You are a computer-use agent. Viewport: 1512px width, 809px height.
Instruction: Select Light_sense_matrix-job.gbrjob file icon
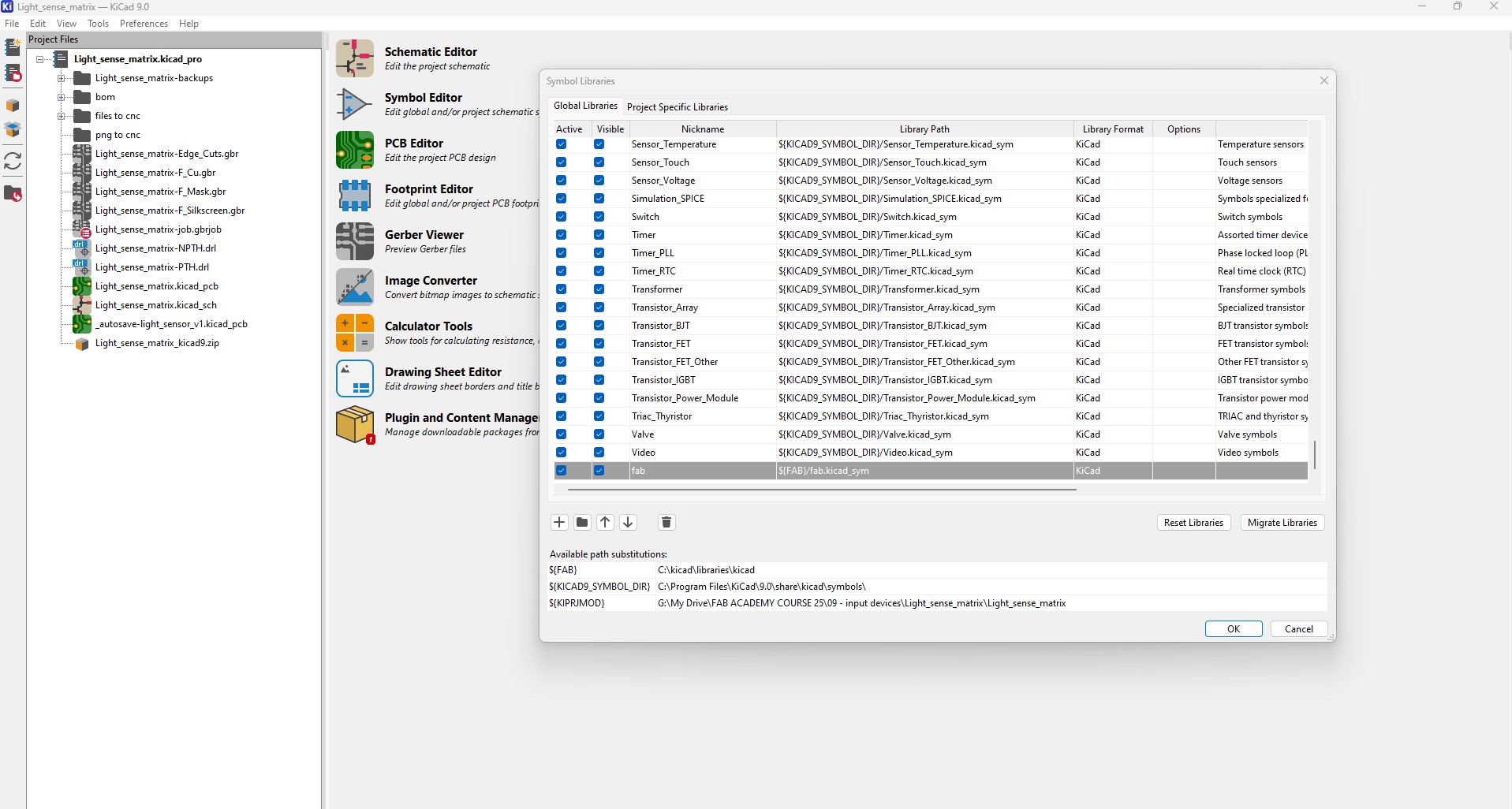tap(82, 229)
